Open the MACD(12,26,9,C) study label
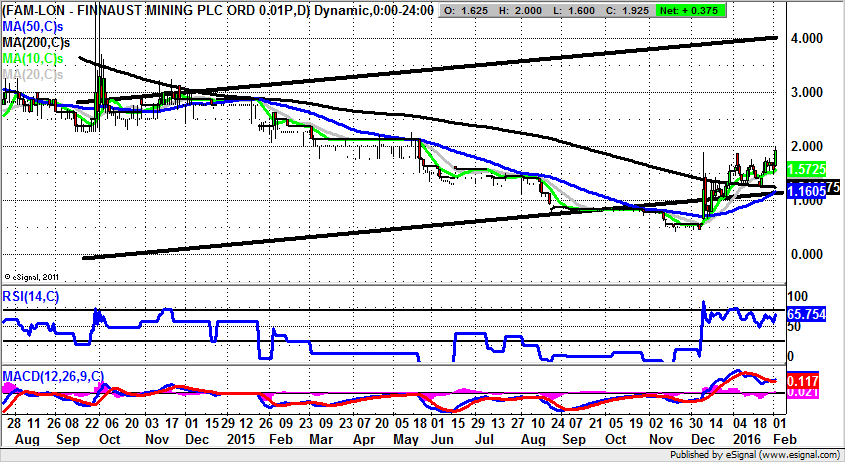The height and width of the screenshot is (462, 845). click(x=52, y=376)
